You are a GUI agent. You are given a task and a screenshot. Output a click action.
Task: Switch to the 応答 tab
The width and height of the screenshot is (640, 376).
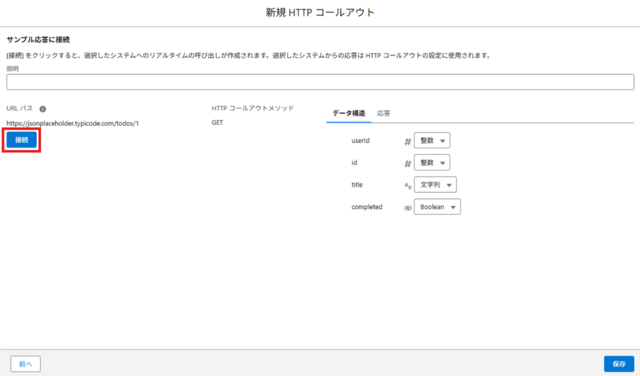[383, 113]
